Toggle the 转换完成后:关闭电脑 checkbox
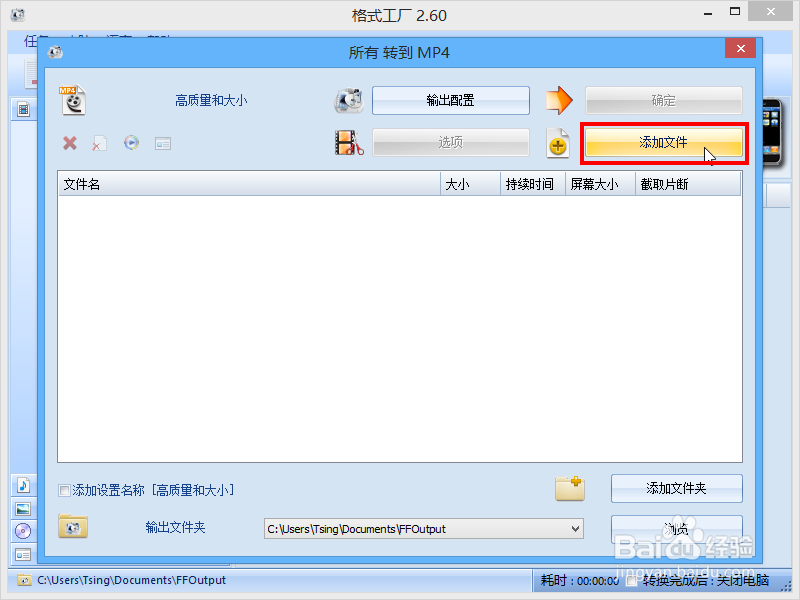Screen dimensions: 800x600 click(x=632, y=581)
